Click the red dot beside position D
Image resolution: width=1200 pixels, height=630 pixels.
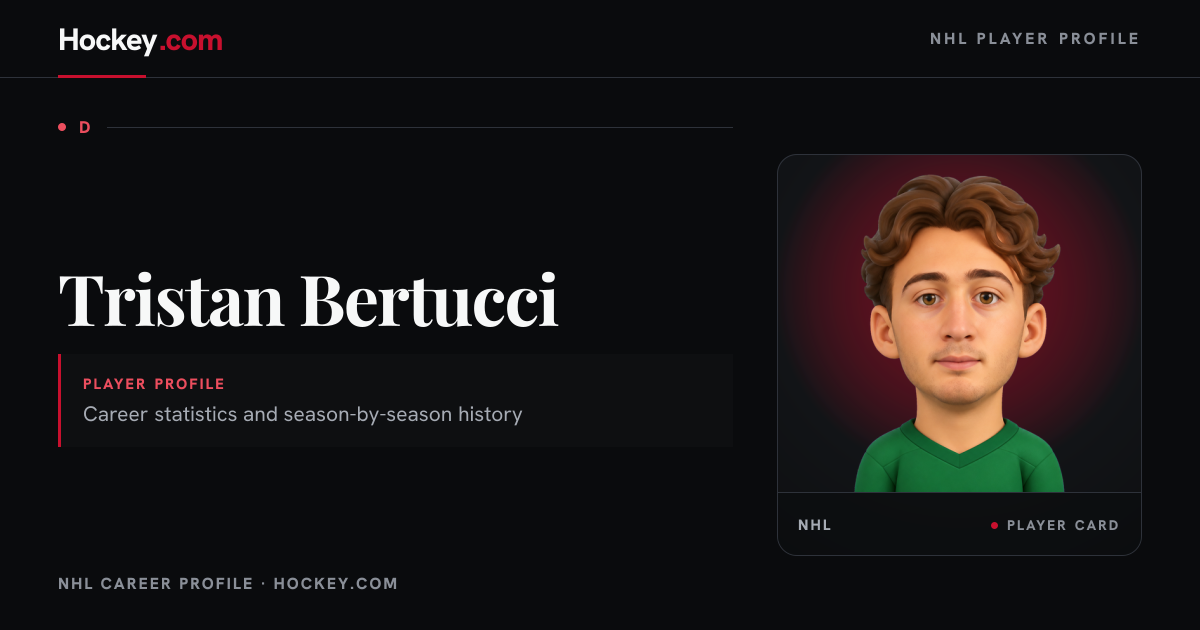tap(62, 127)
